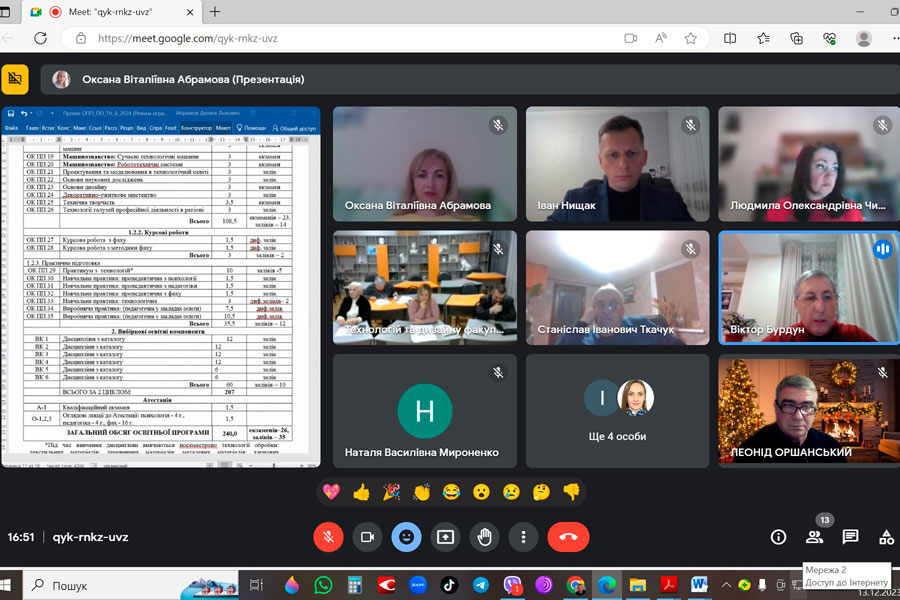900x600 pixels.
Task: View site information lock icon
Action: [x=81, y=38]
